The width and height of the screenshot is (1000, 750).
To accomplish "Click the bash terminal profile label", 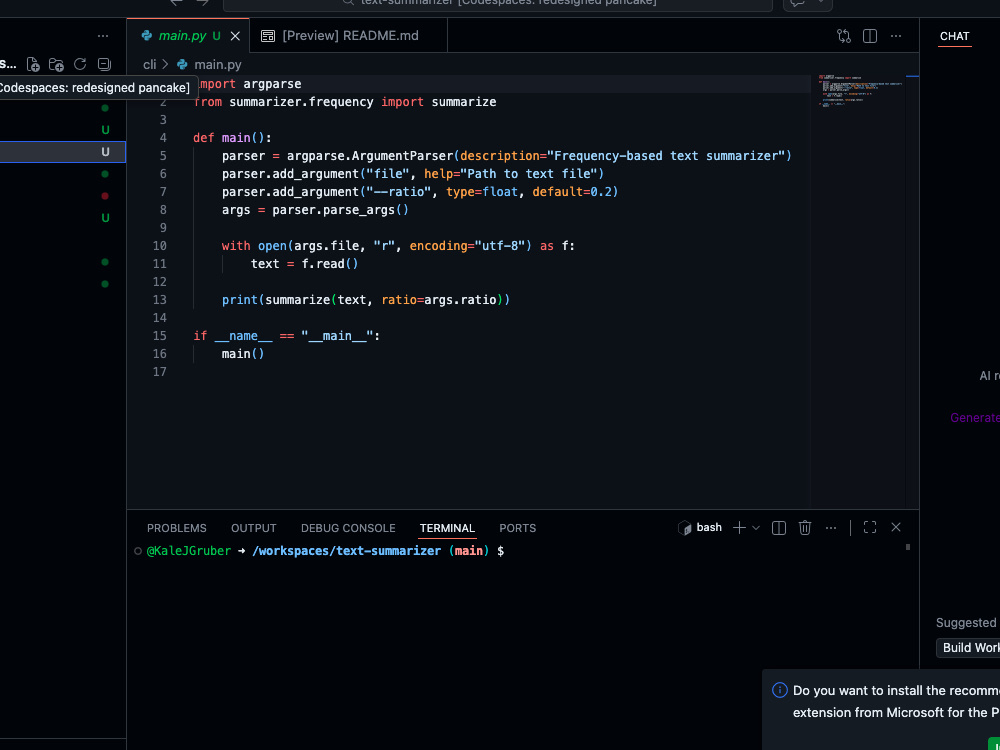I will point(709,527).
